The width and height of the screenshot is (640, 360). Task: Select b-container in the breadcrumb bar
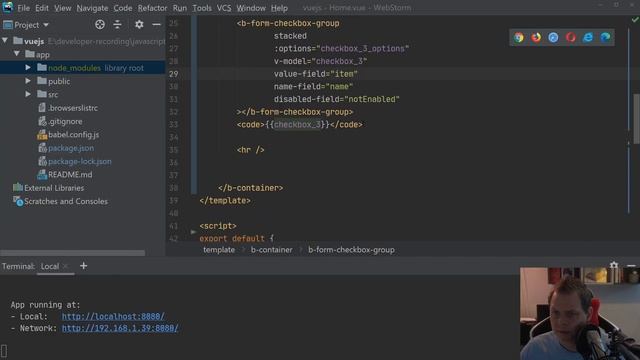271,250
